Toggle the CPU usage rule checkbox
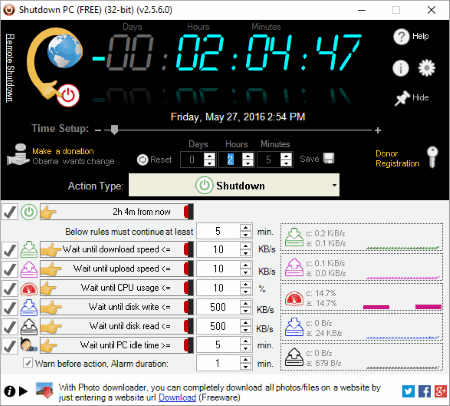The height and width of the screenshot is (406, 450). point(9,288)
